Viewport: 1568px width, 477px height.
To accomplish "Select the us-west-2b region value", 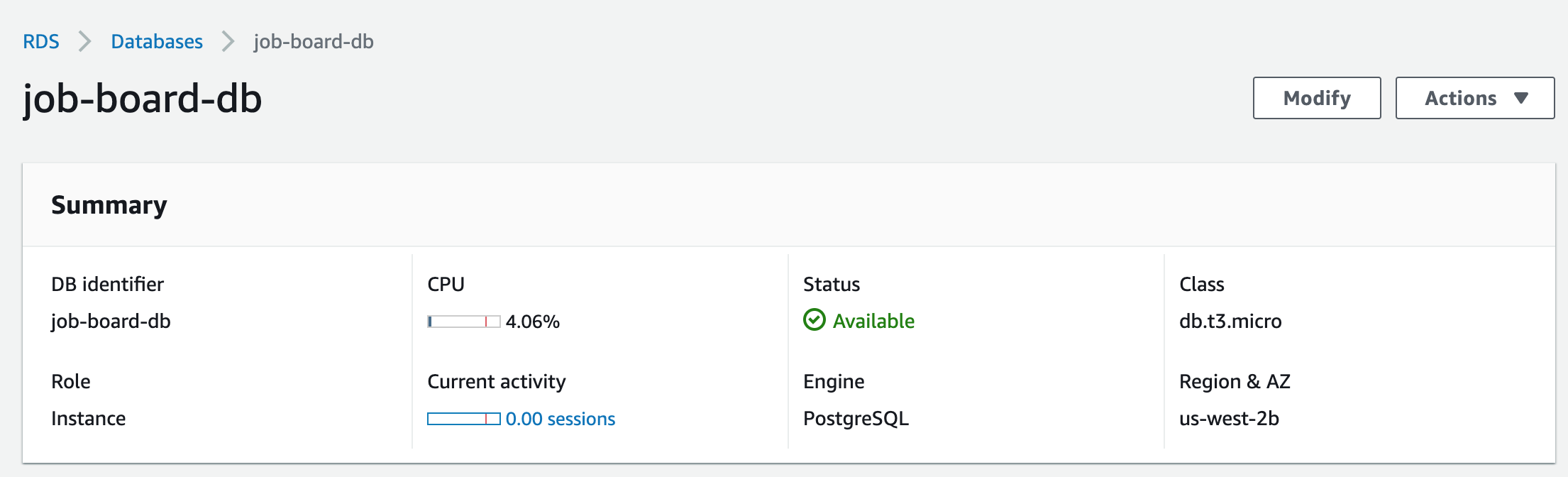I will (1229, 418).
